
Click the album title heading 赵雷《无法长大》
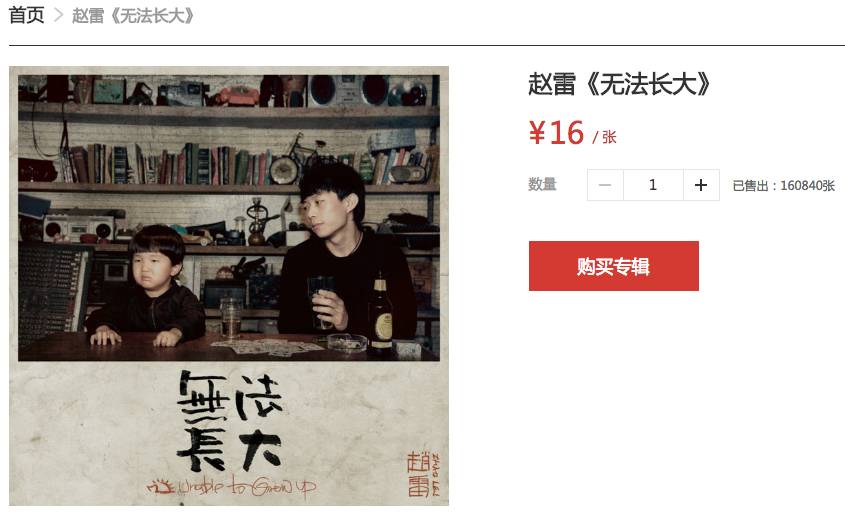pos(620,84)
